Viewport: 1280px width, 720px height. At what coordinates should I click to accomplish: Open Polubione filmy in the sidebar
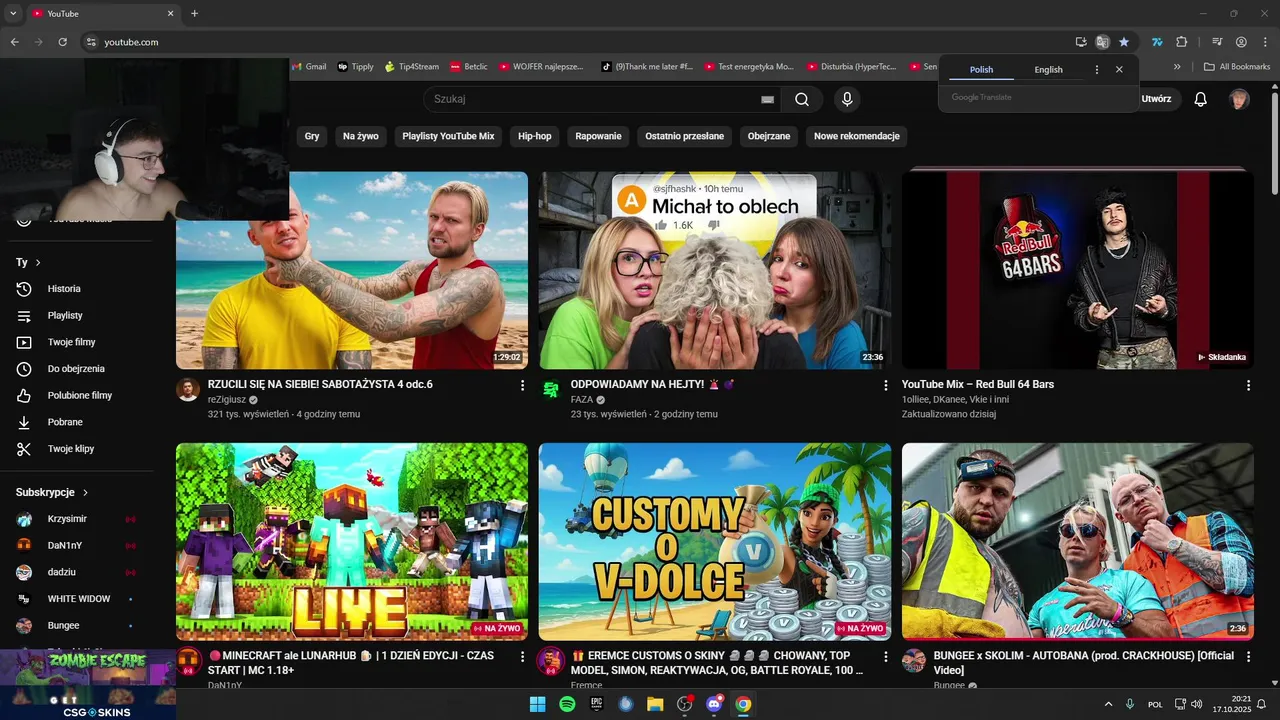coord(80,396)
